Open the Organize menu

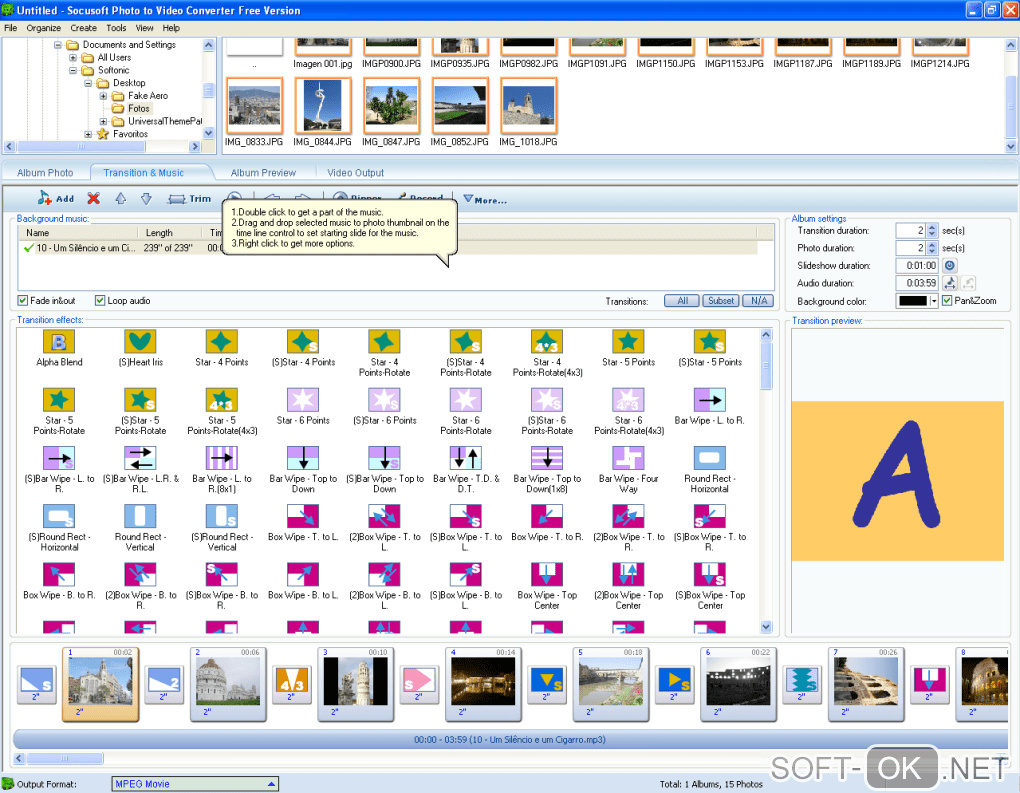pos(44,28)
